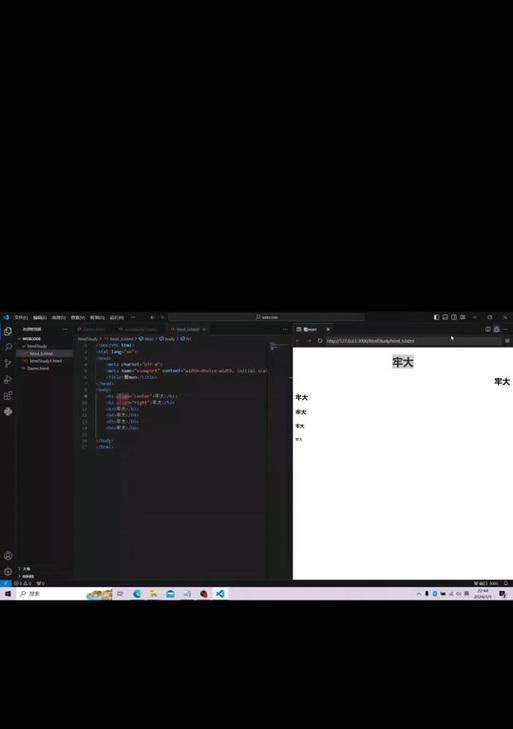Reload the preview browser page
The image size is (513, 729).
[320, 341]
